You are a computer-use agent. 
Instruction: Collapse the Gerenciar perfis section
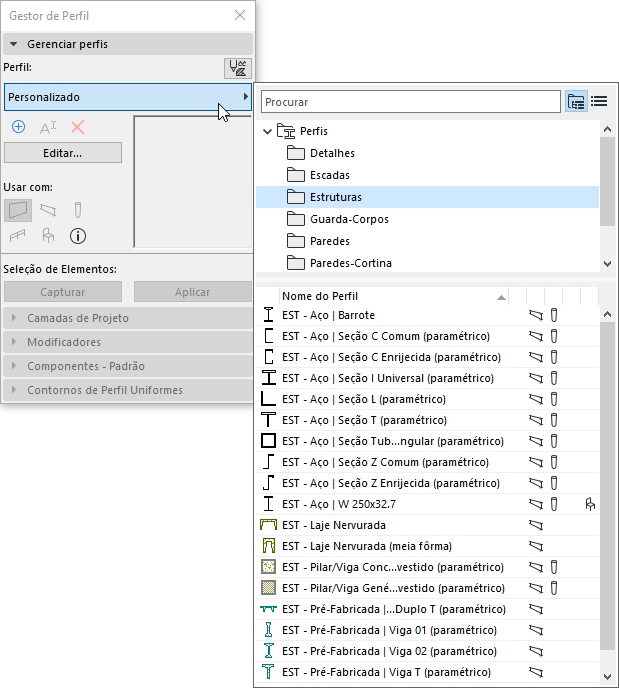(128, 44)
